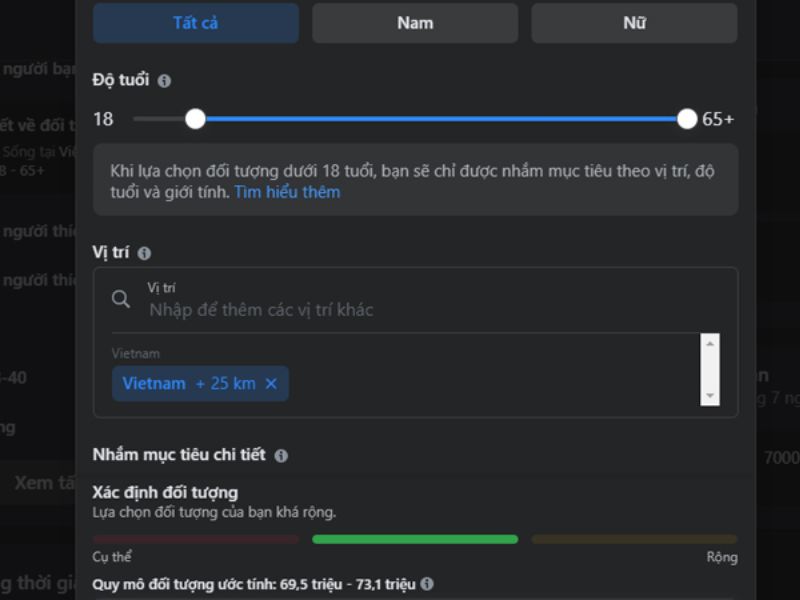
Task: Select the "Tất cả" gender option
Action: [196, 23]
